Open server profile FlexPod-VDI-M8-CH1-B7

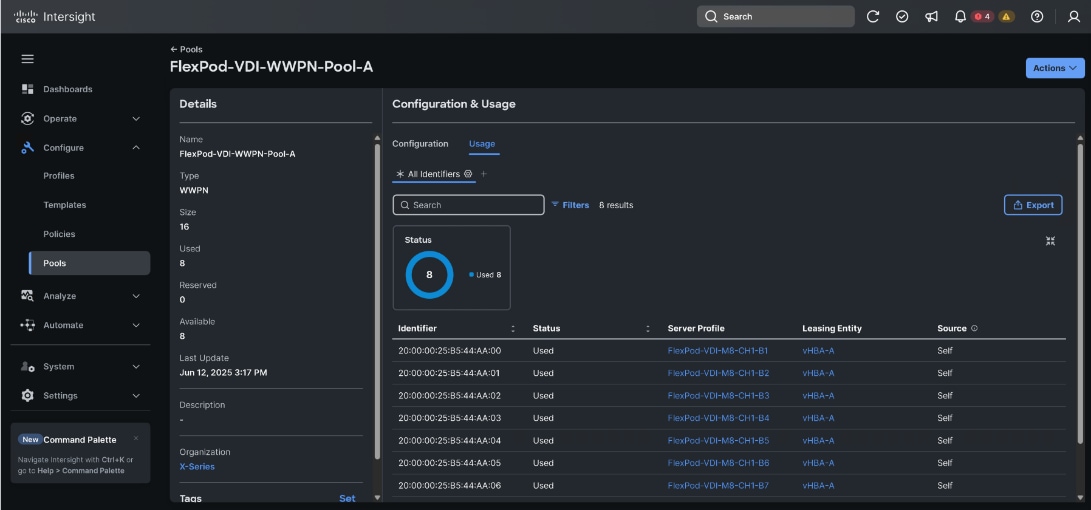718,486
